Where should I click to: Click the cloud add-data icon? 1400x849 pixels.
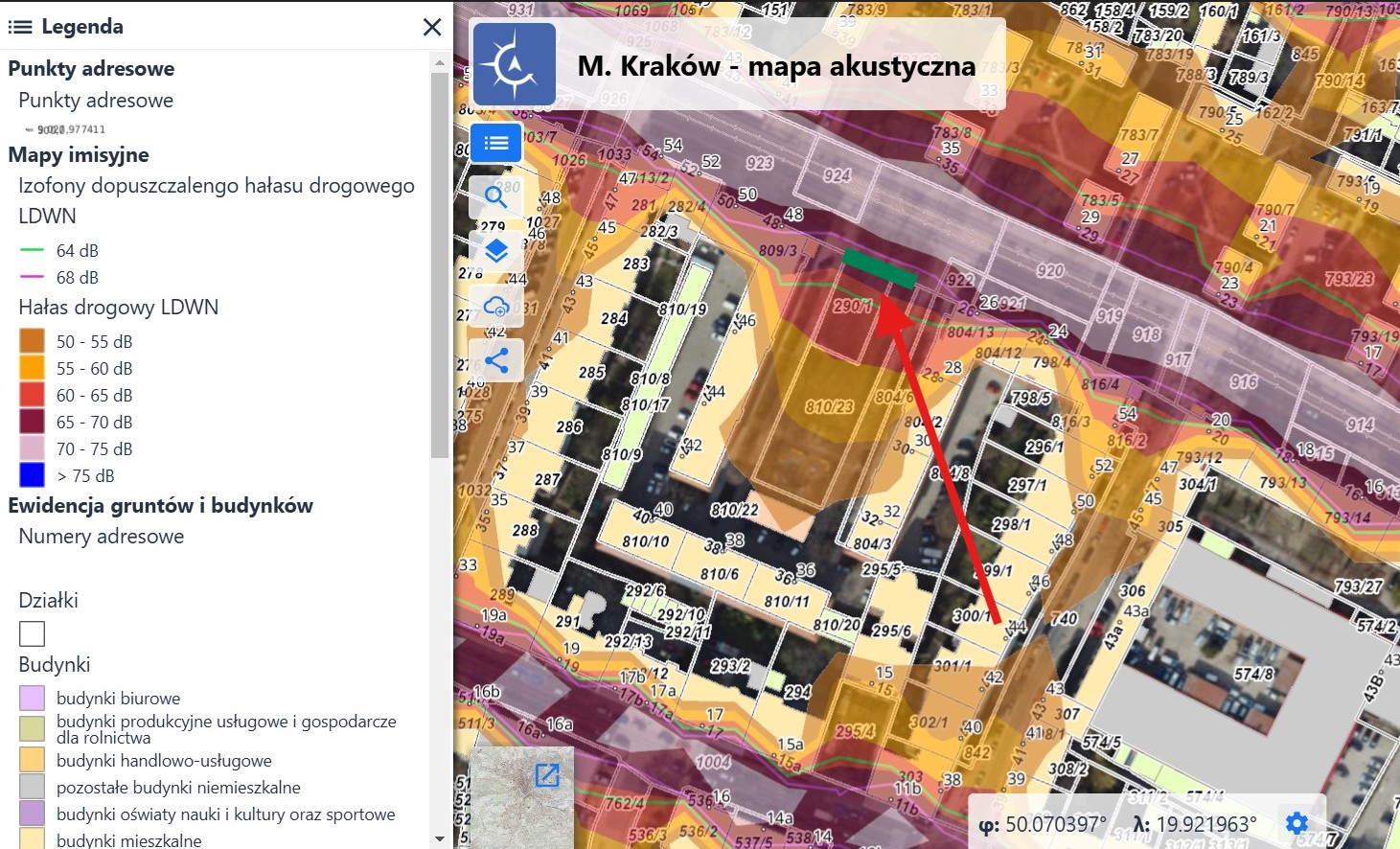click(495, 307)
